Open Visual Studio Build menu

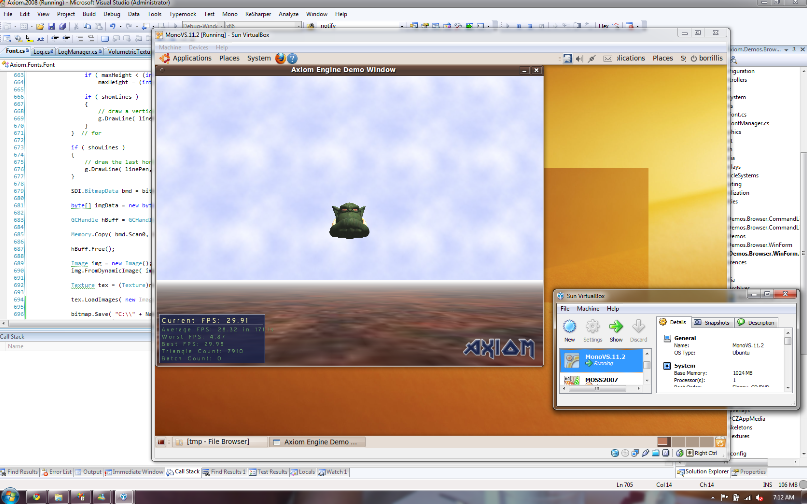89,14
